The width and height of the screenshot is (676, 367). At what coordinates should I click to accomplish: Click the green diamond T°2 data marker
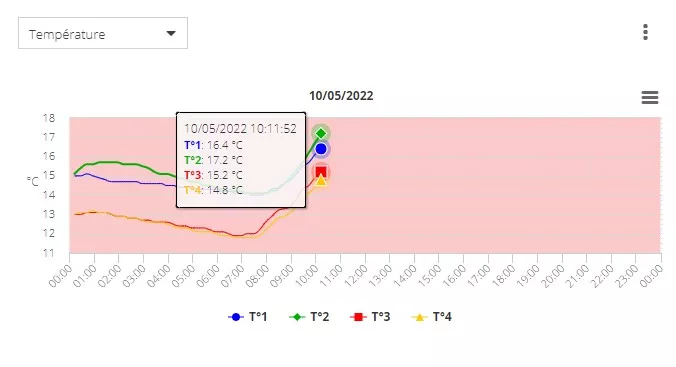(321, 133)
